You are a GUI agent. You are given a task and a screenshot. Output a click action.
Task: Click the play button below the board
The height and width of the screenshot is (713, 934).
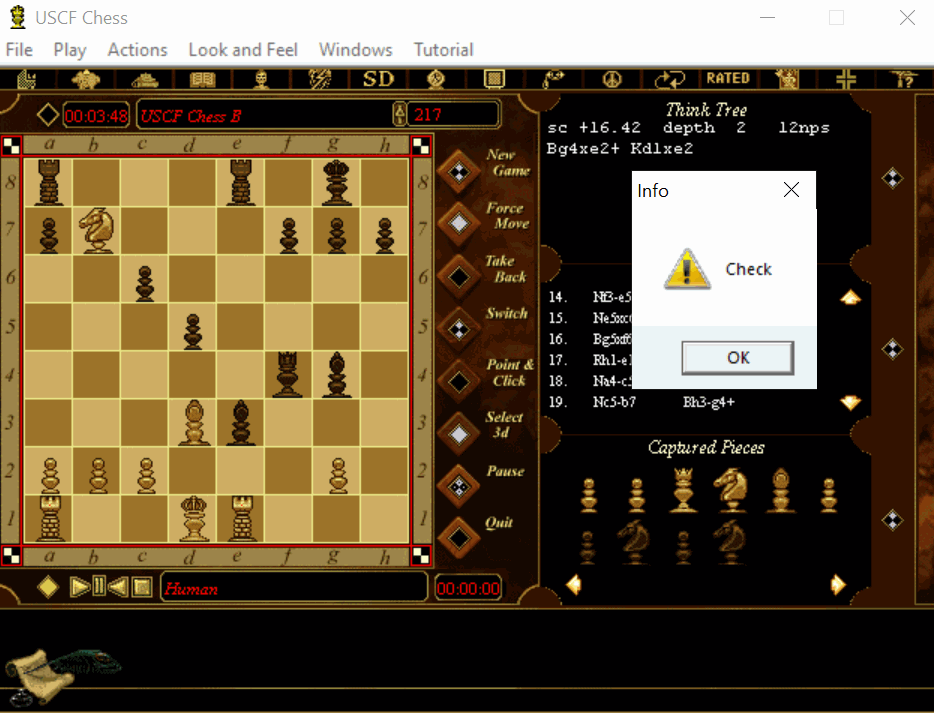(x=79, y=587)
